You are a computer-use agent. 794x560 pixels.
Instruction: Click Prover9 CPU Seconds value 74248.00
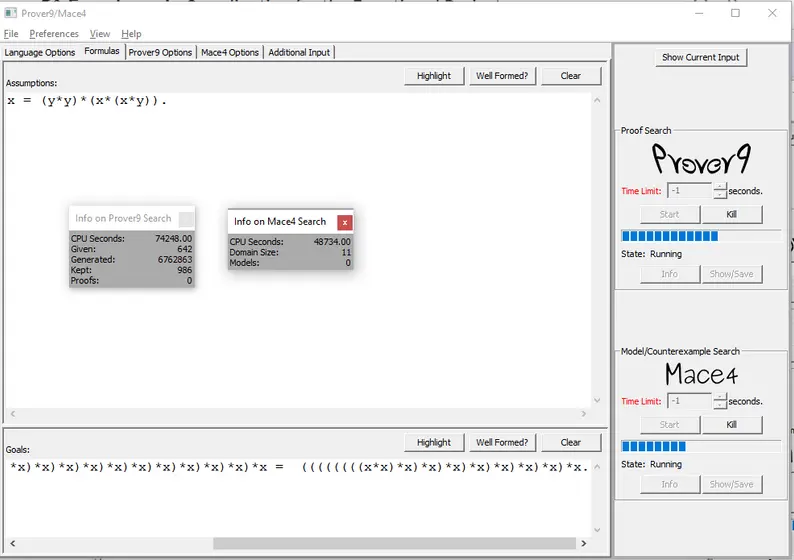coord(173,238)
